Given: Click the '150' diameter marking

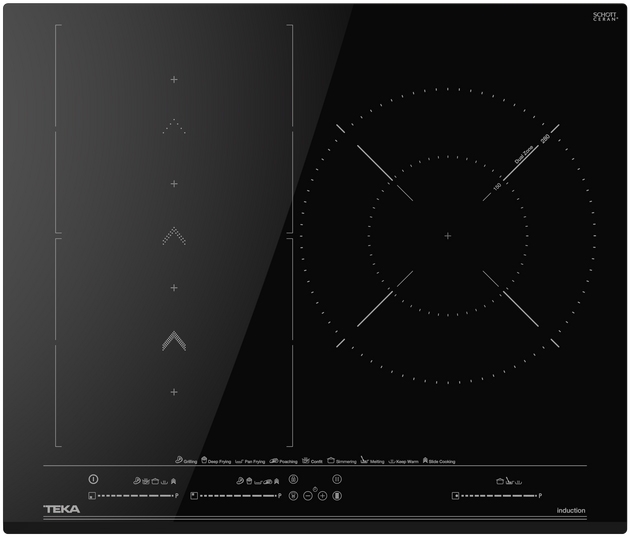Looking at the screenshot, I should (x=497, y=186).
